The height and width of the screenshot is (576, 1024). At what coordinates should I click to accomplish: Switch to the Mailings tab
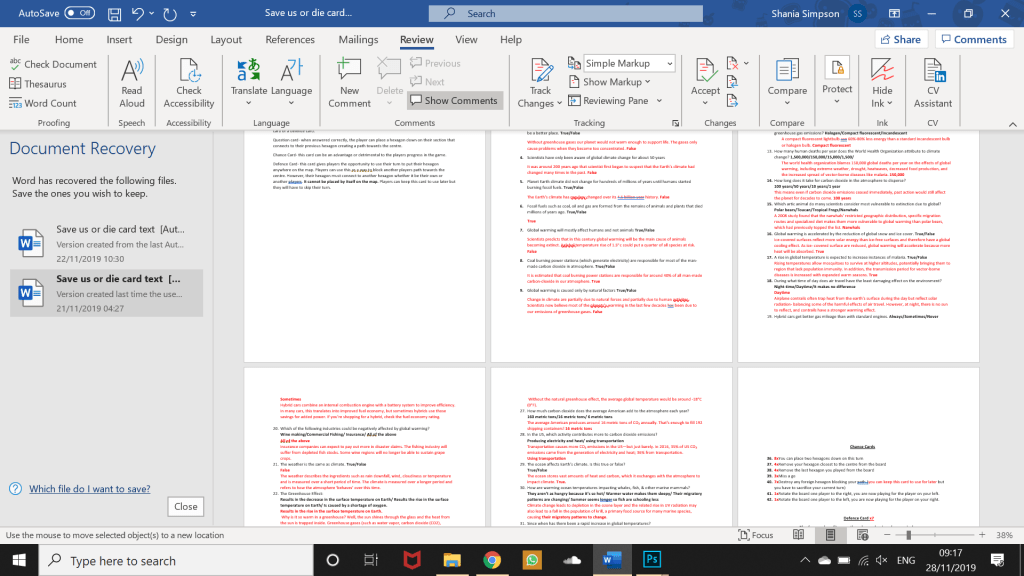[x=358, y=40]
